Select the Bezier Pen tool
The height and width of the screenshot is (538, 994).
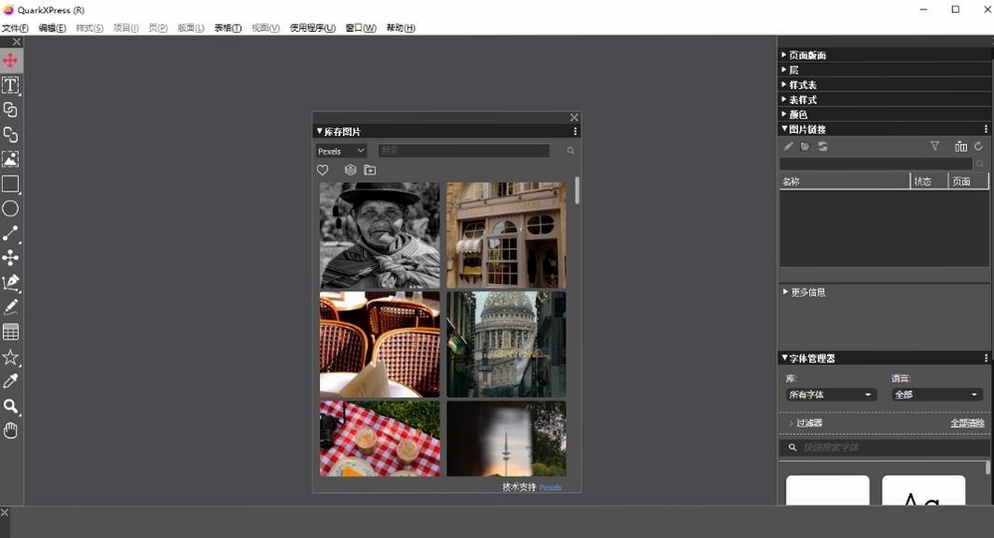[11, 283]
